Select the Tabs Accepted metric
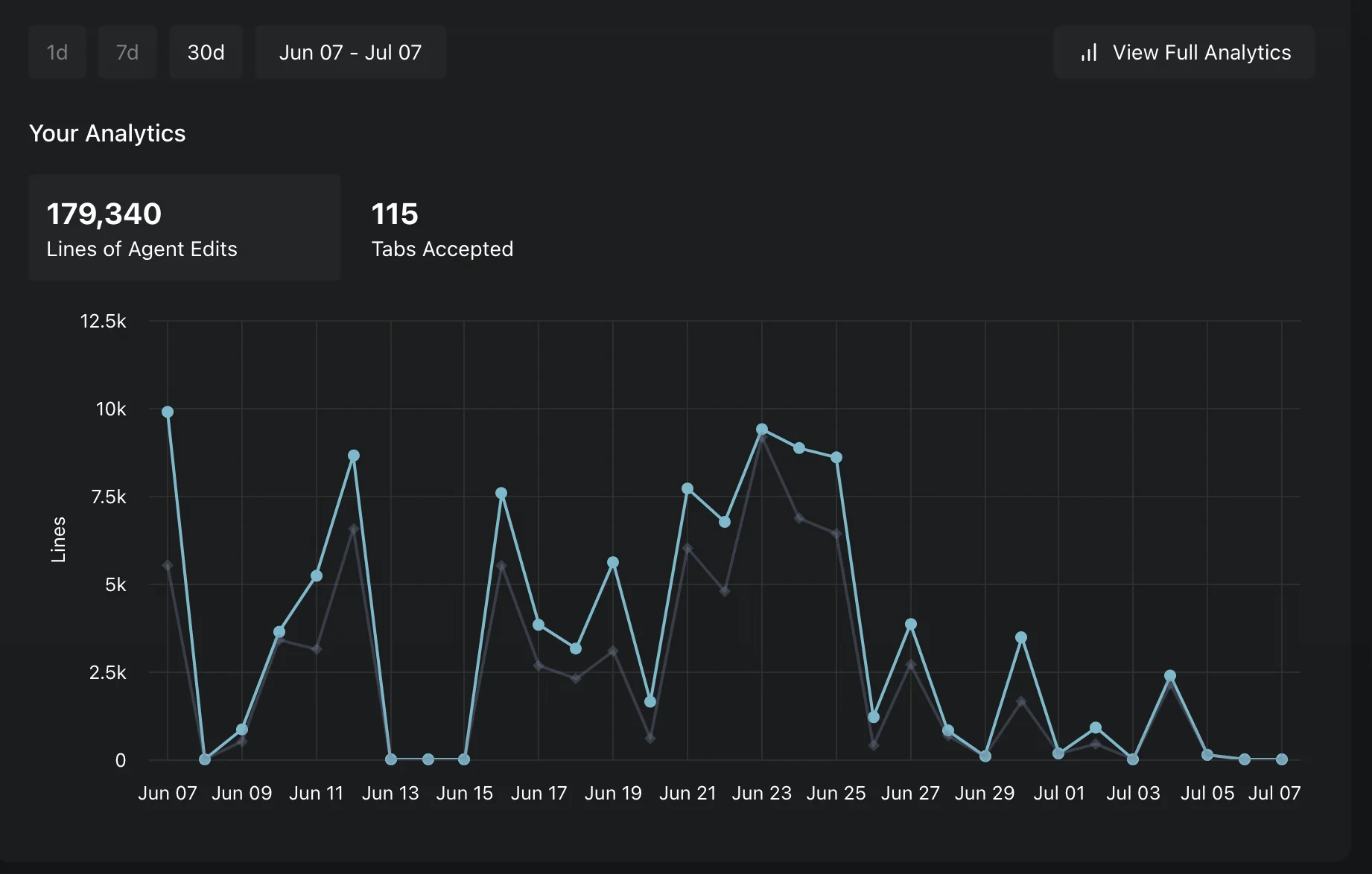The height and width of the screenshot is (874, 1372). [442, 228]
